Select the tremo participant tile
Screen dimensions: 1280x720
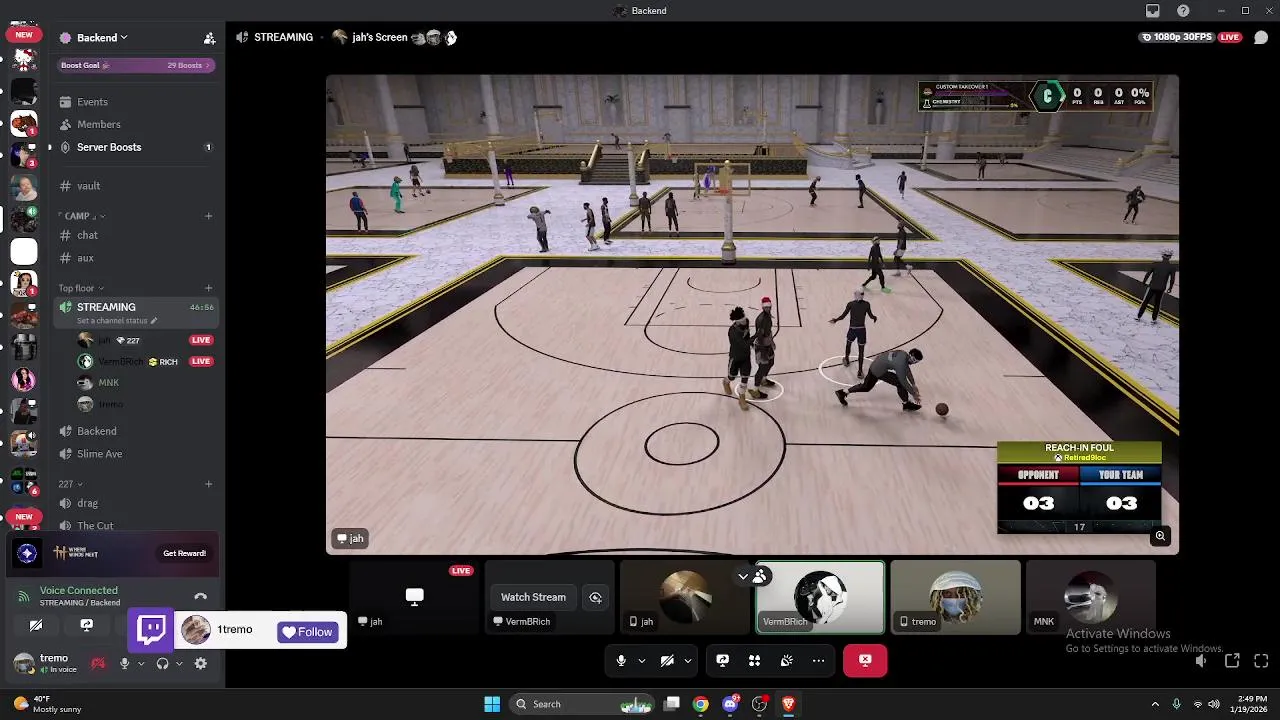pos(955,597)
